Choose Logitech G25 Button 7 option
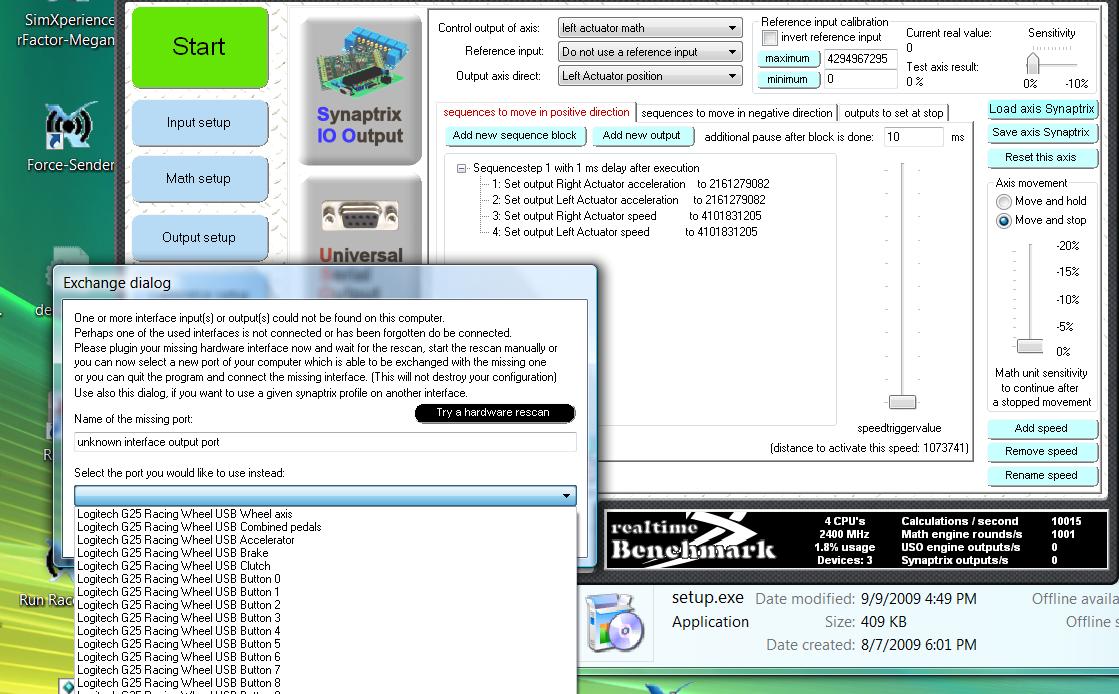The image size is (1119, 694). [x=325, y=670]
